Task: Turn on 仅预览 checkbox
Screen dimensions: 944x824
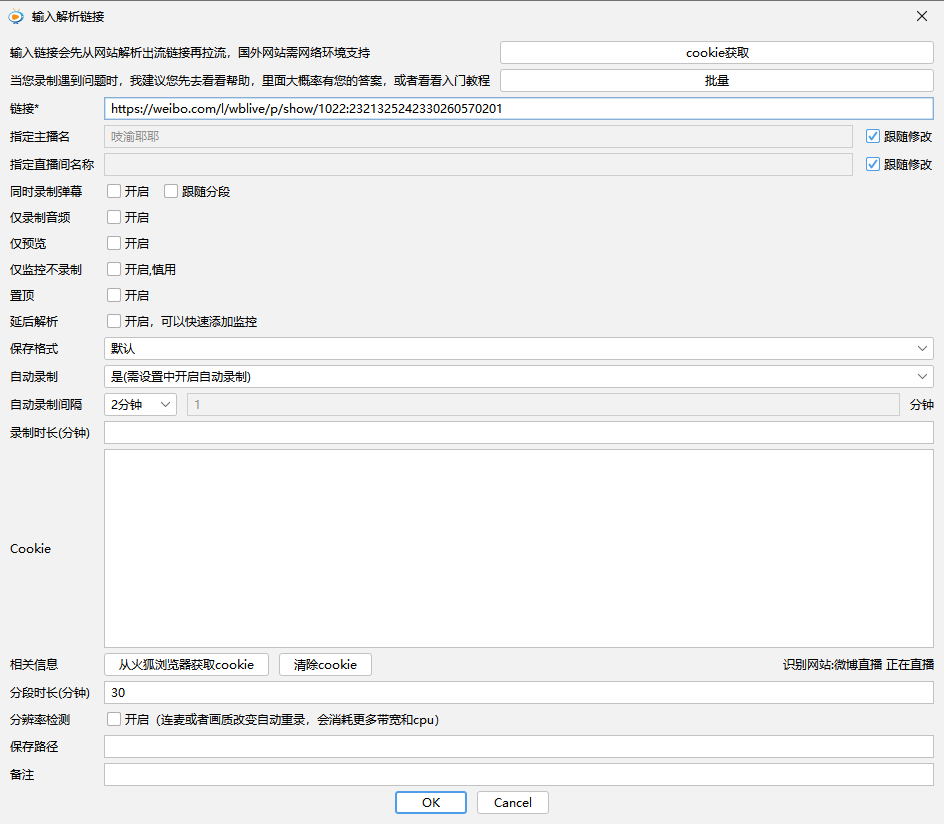Action: (x=115, y=243)
